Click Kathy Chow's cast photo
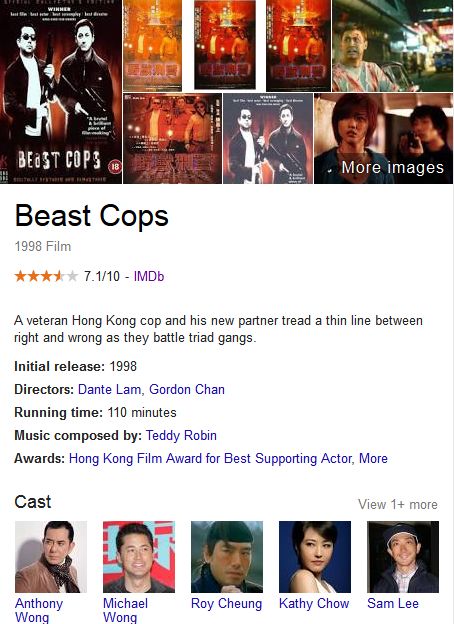Image resolution: width=454 pixels, height=624 pixels. pyautogui.click(x=315, y=557)
